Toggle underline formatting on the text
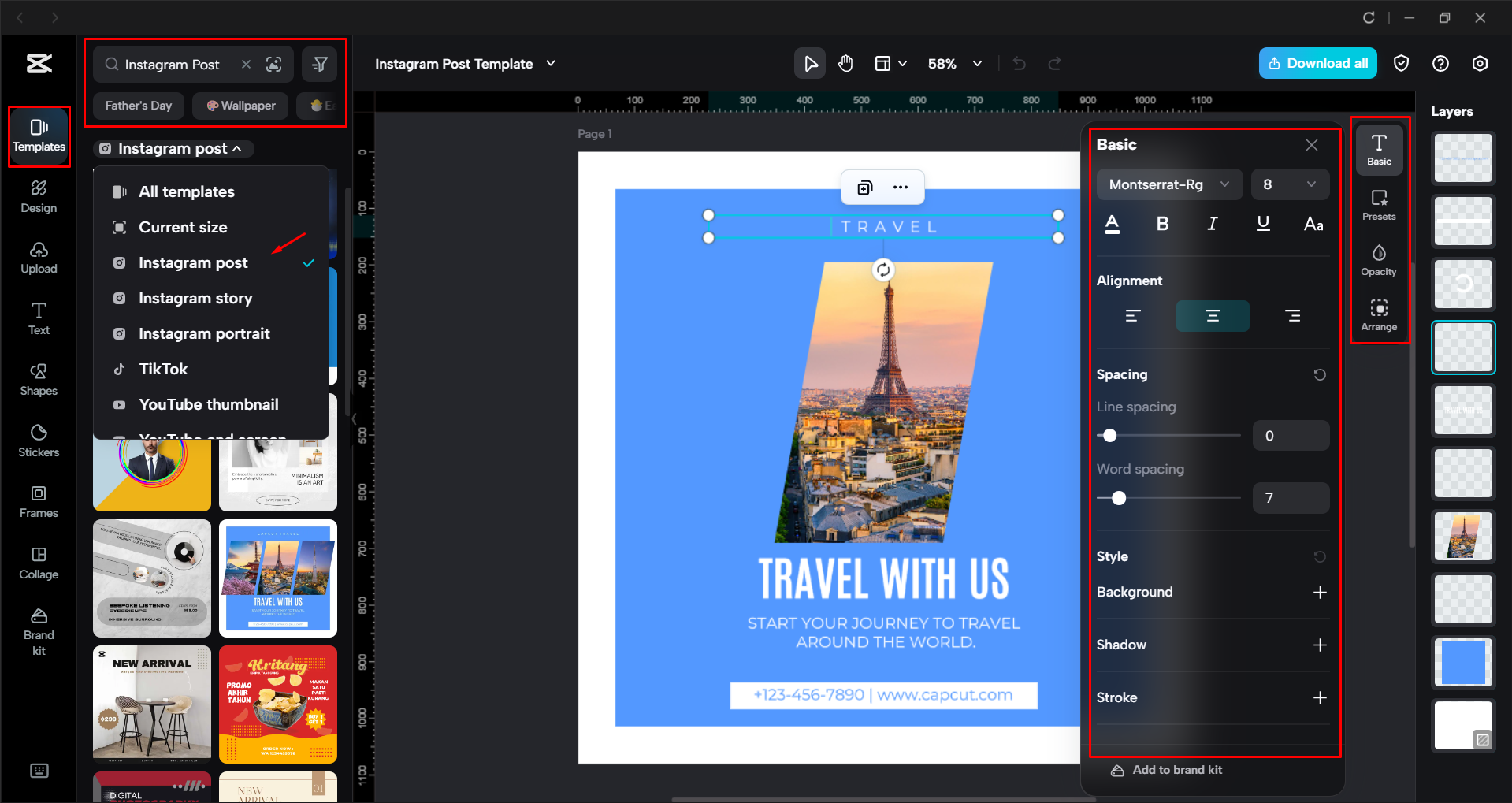The height and width of the screenshot is (803, 1512). (1262, 224)
